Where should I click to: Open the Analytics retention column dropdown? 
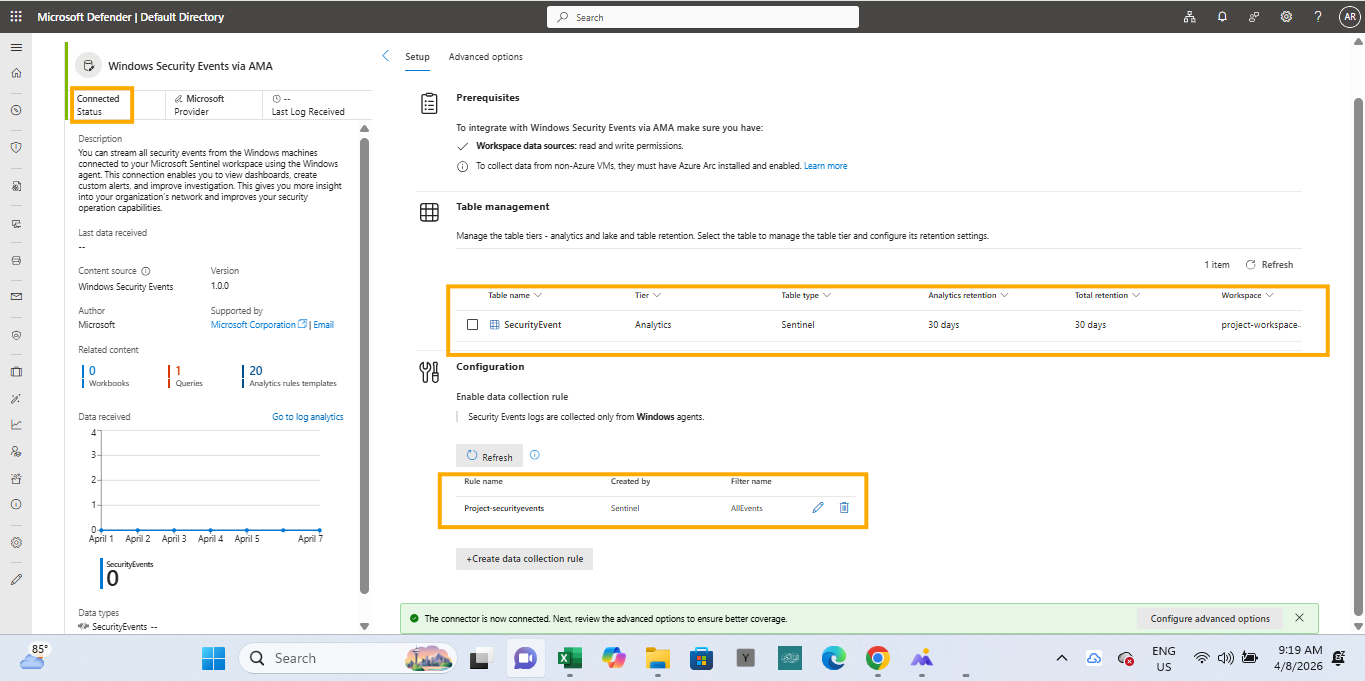968,295
